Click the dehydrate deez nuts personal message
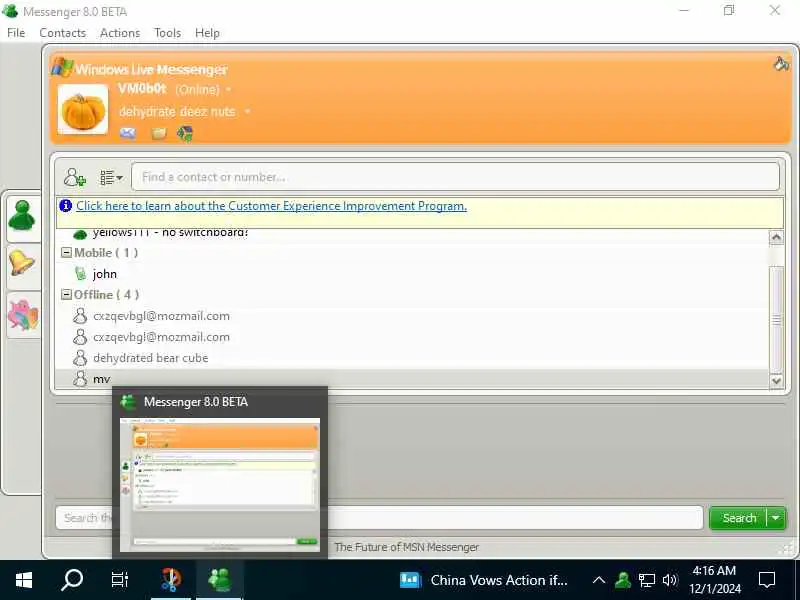 pos(177,111)
